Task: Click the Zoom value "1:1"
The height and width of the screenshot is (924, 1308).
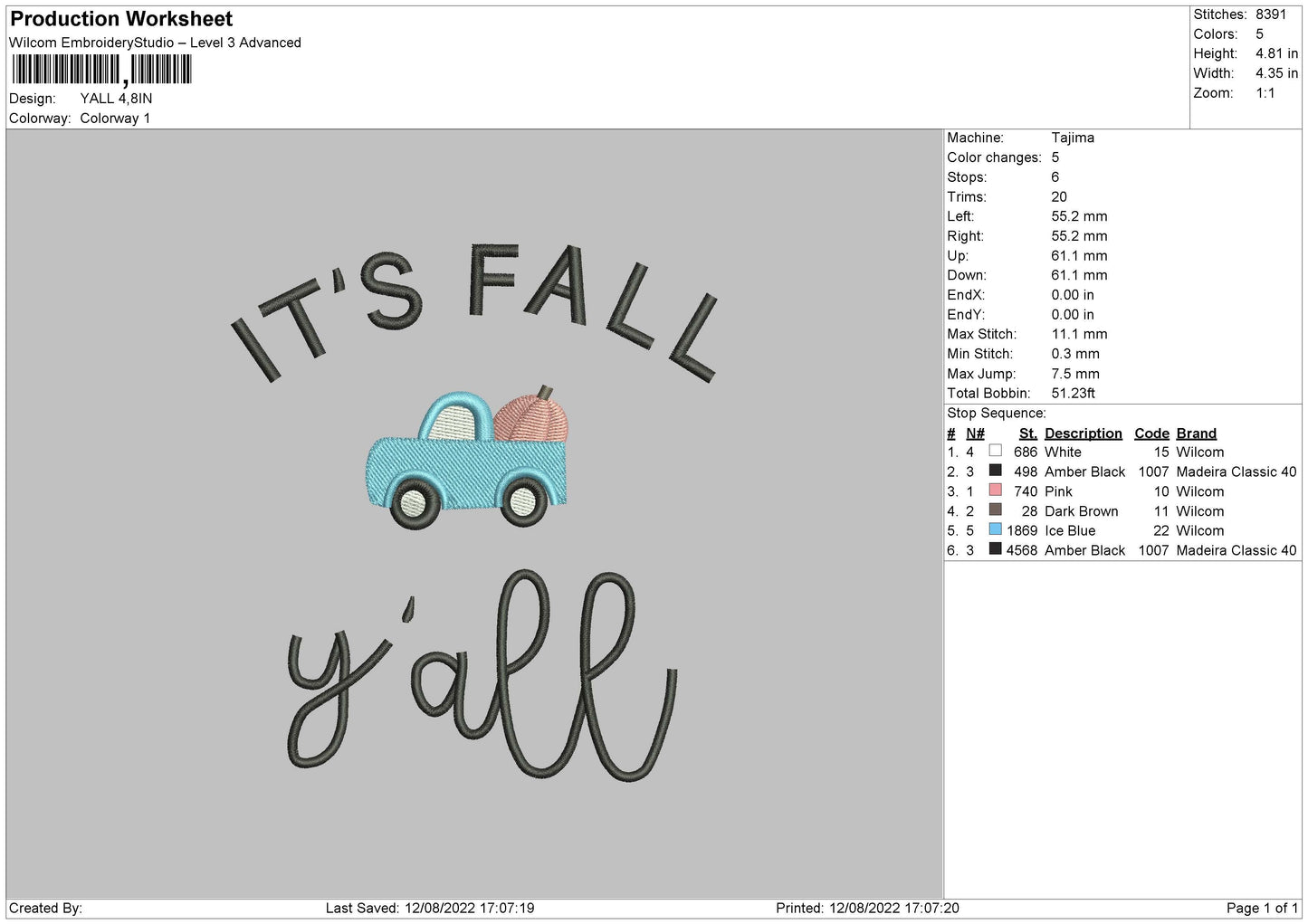Action: pyautogui.click(x=1265, y=93)
